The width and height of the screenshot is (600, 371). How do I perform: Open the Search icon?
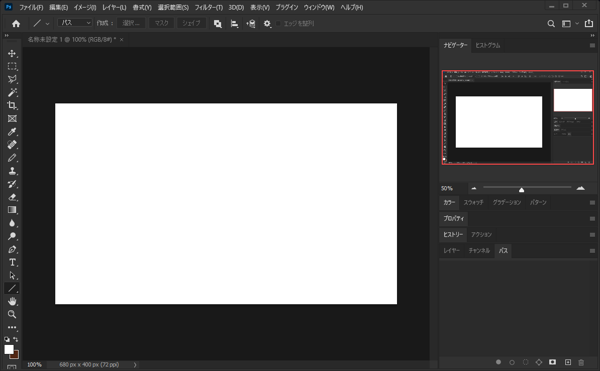tap(551, 24)
